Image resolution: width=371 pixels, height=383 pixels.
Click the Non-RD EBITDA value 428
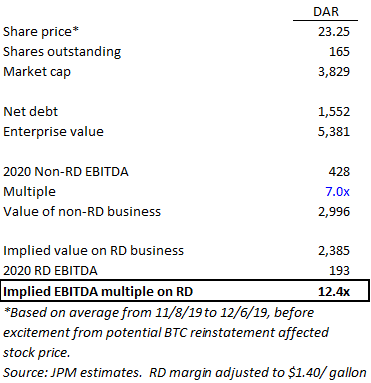(x=339, y=172)
